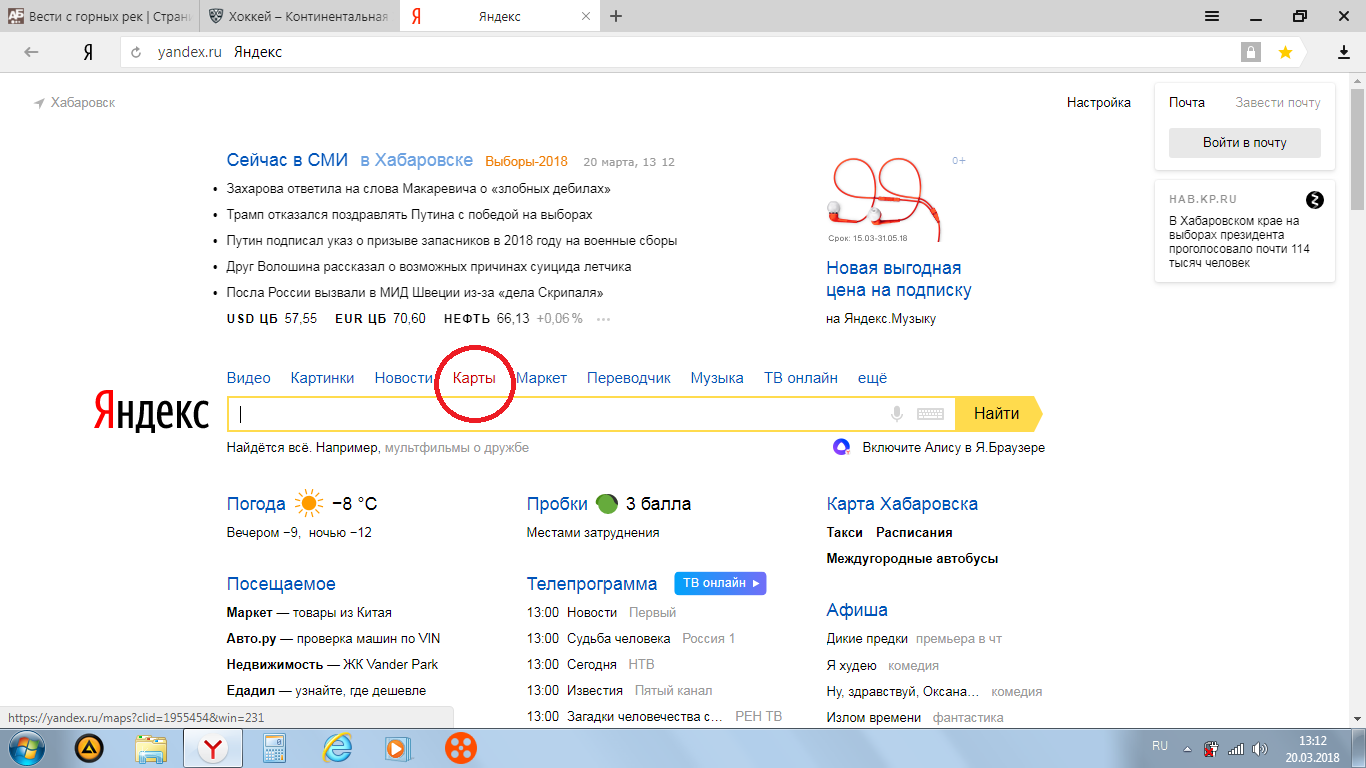Click the volume speaker tray icon
1366x768 pixels.
[1260, 748]
